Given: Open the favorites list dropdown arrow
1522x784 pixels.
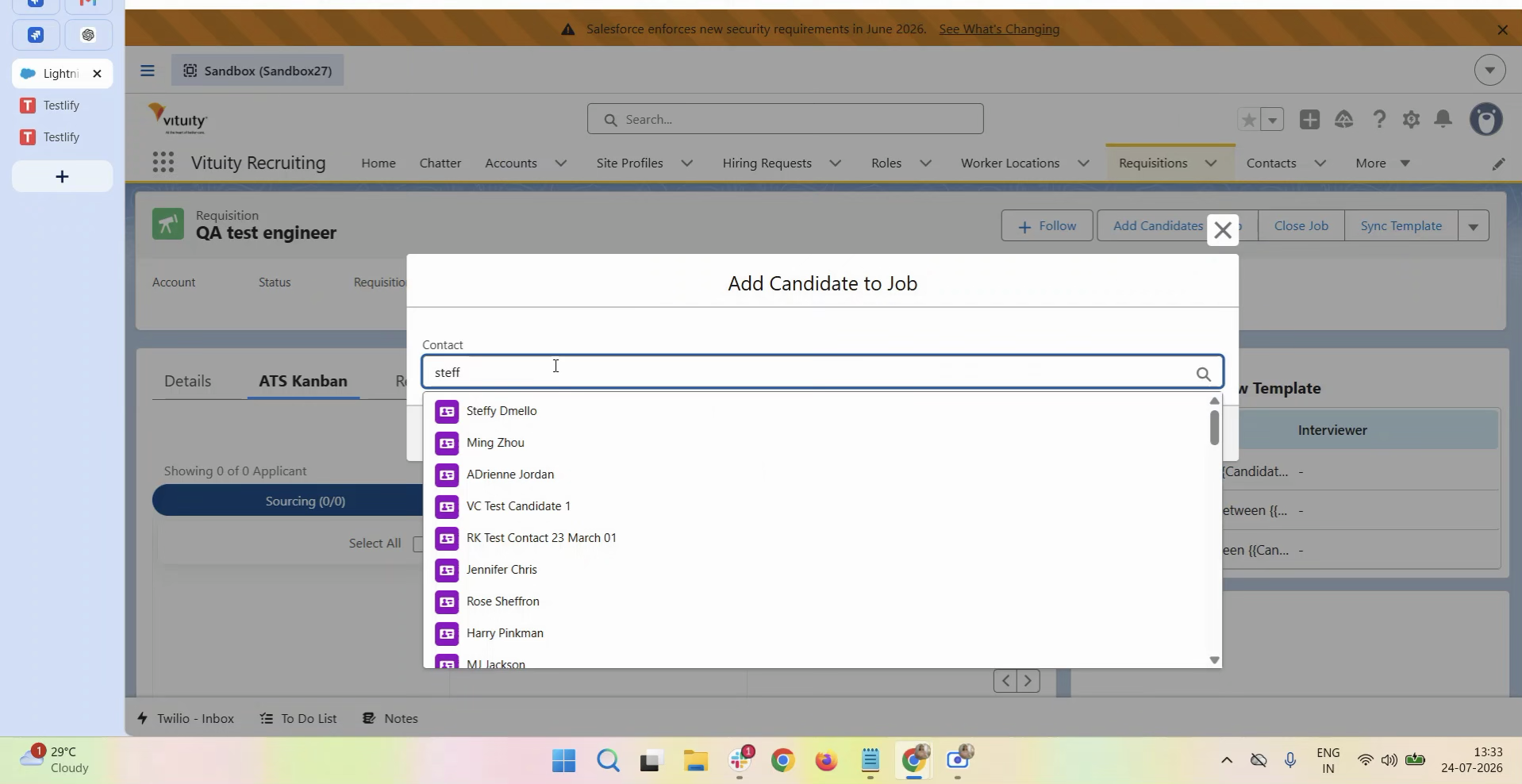Looking at the screenshot, I should click(x=1272, y=120).
